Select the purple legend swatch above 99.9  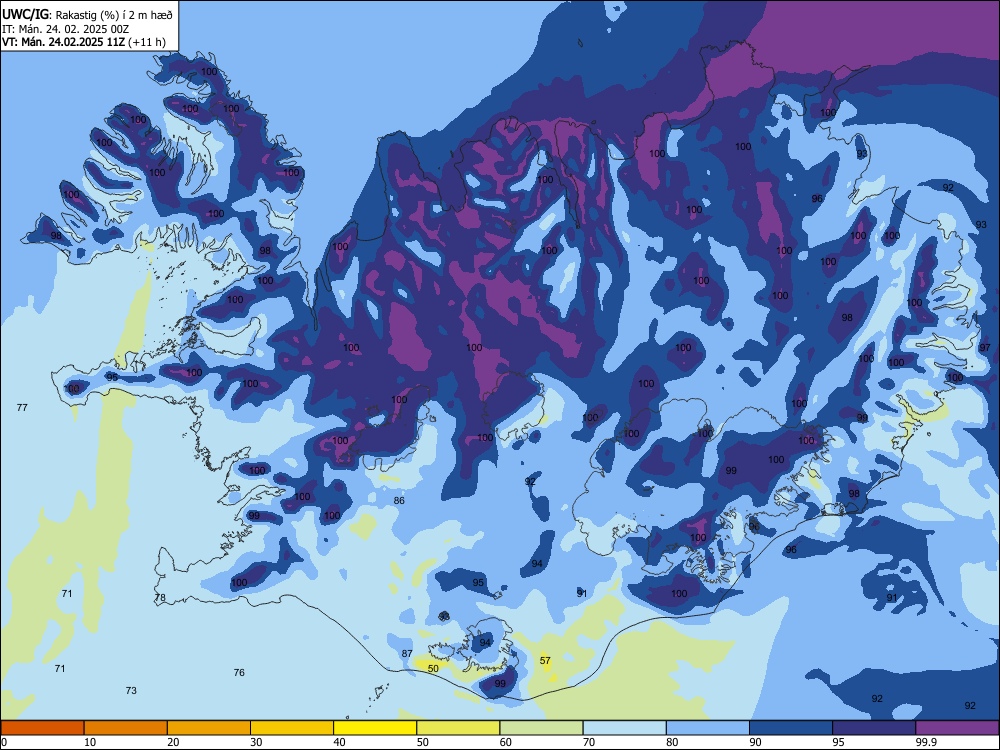[x=957, y=728]
